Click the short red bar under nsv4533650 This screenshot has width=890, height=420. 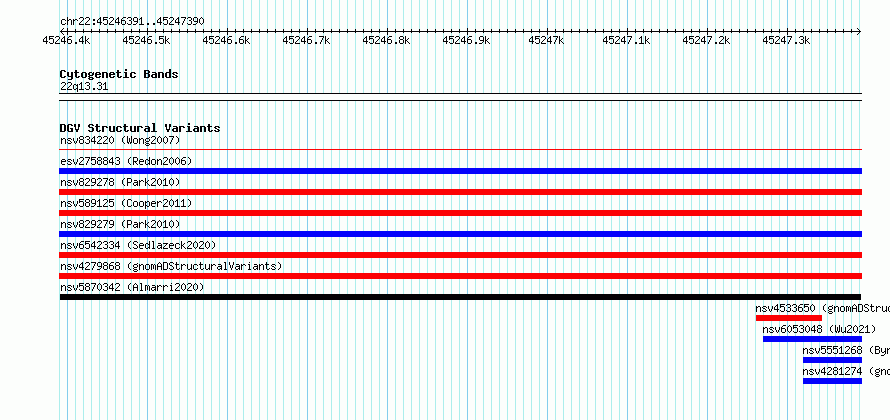(x=788, y=318)
